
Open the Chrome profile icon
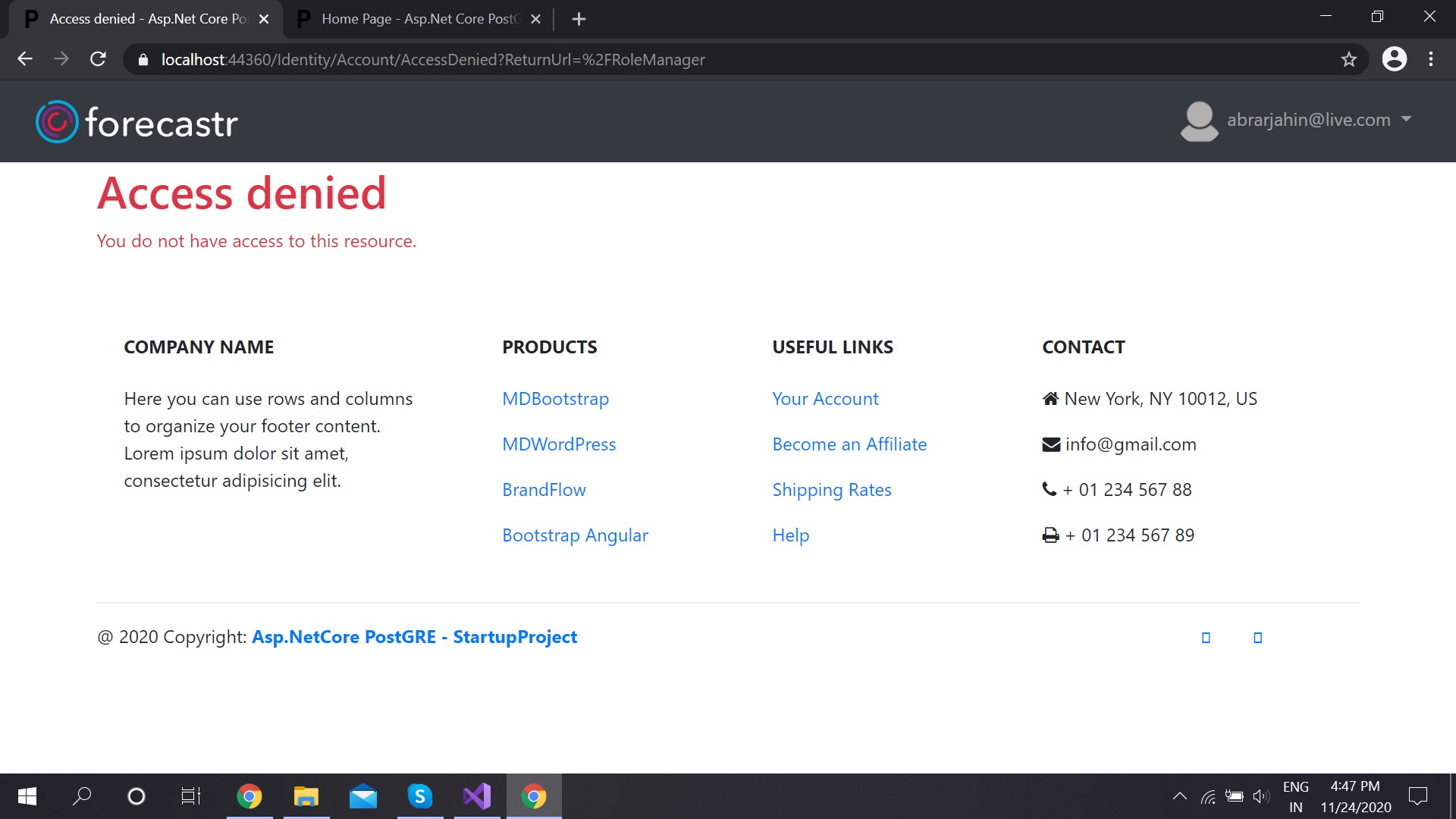(1394, 59)
